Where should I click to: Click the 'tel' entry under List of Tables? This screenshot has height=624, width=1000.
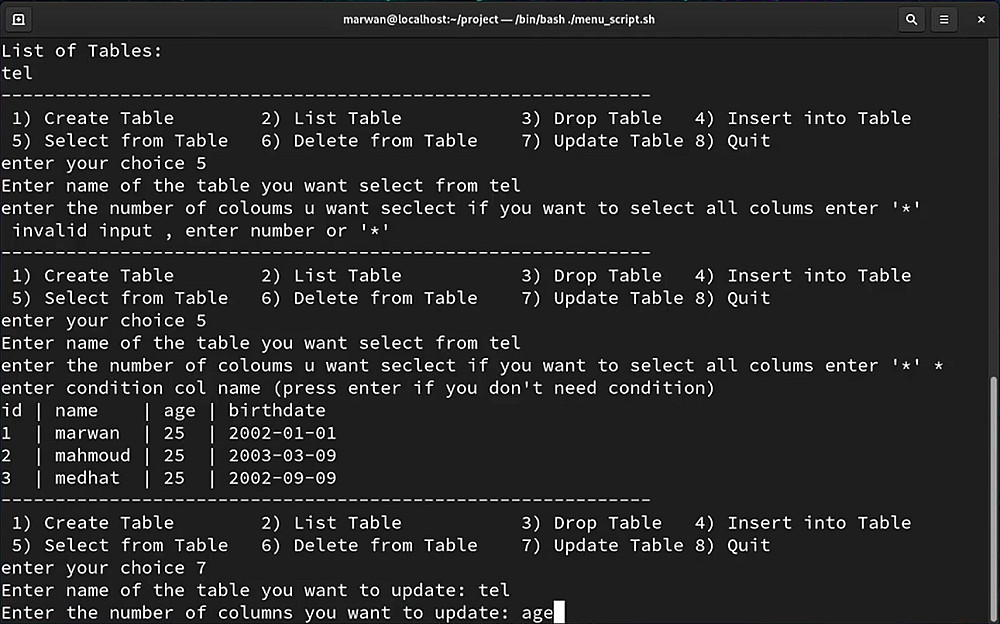click(17, 73)
